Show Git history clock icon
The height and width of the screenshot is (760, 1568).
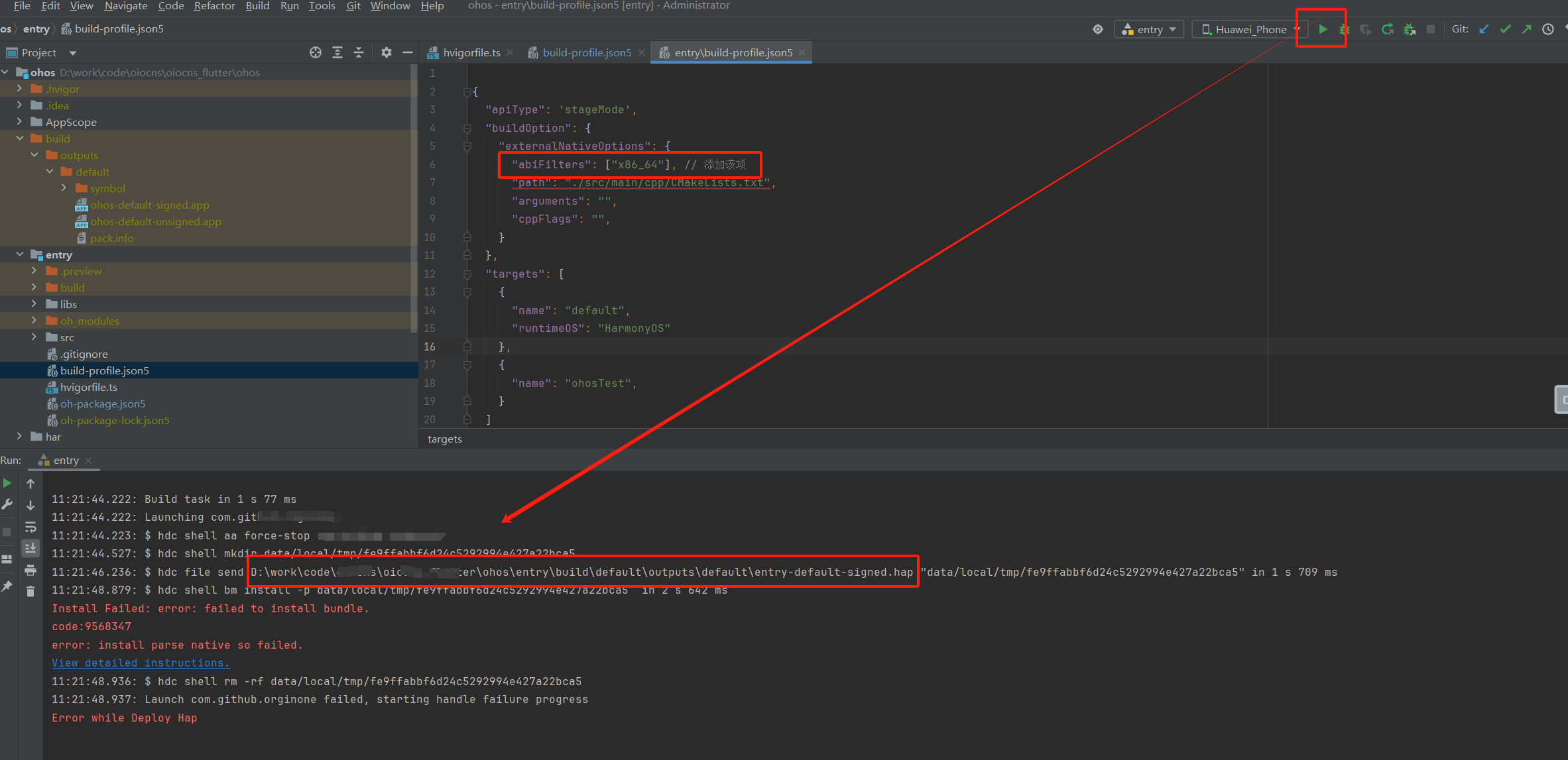pos(1548,29)
